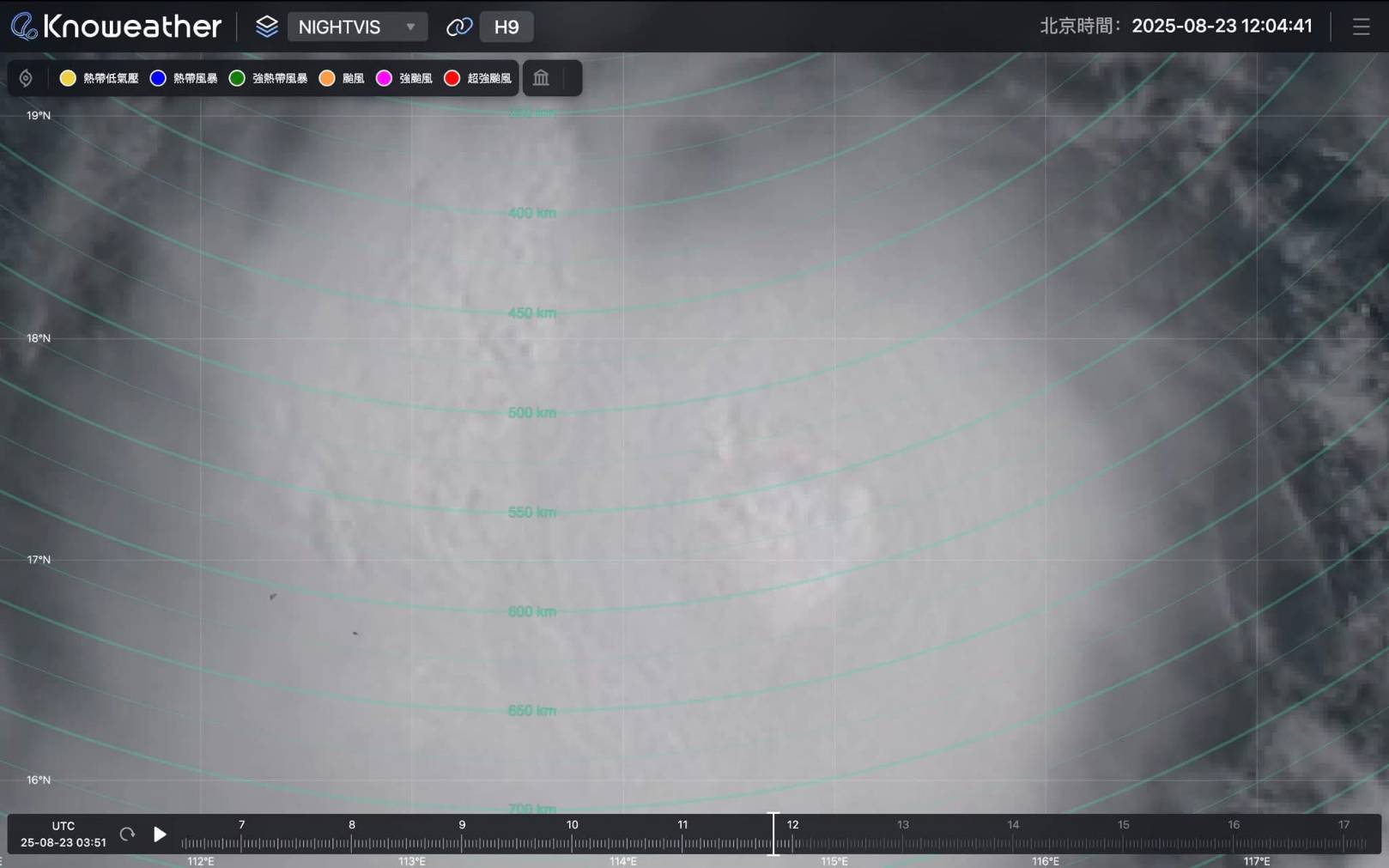Click the 19°N latitude label
The image size is (1389, 868).
click(x=39, y=115)
